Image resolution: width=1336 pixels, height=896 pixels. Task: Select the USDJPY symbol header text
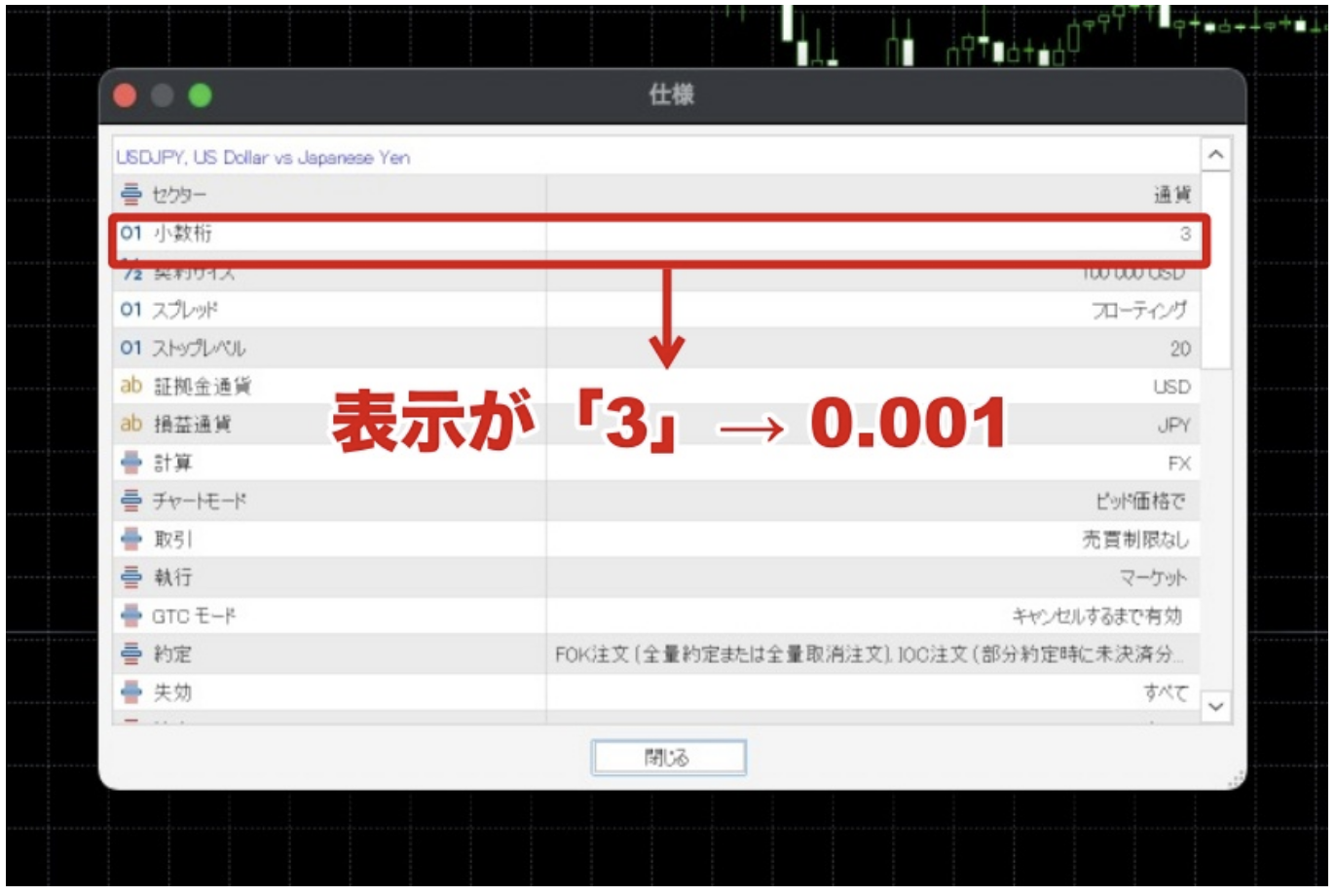pos(263,157)
